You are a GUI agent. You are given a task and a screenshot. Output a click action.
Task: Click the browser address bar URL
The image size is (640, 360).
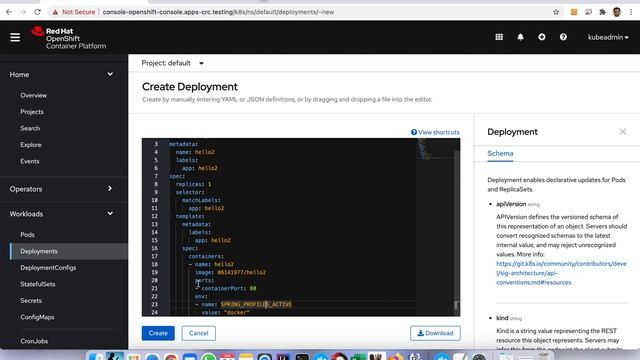click(x=218, y=12)
